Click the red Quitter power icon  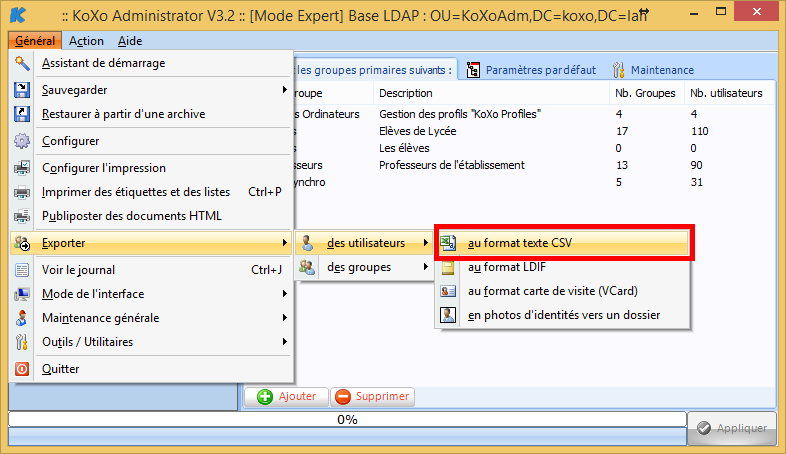[22, 369]
